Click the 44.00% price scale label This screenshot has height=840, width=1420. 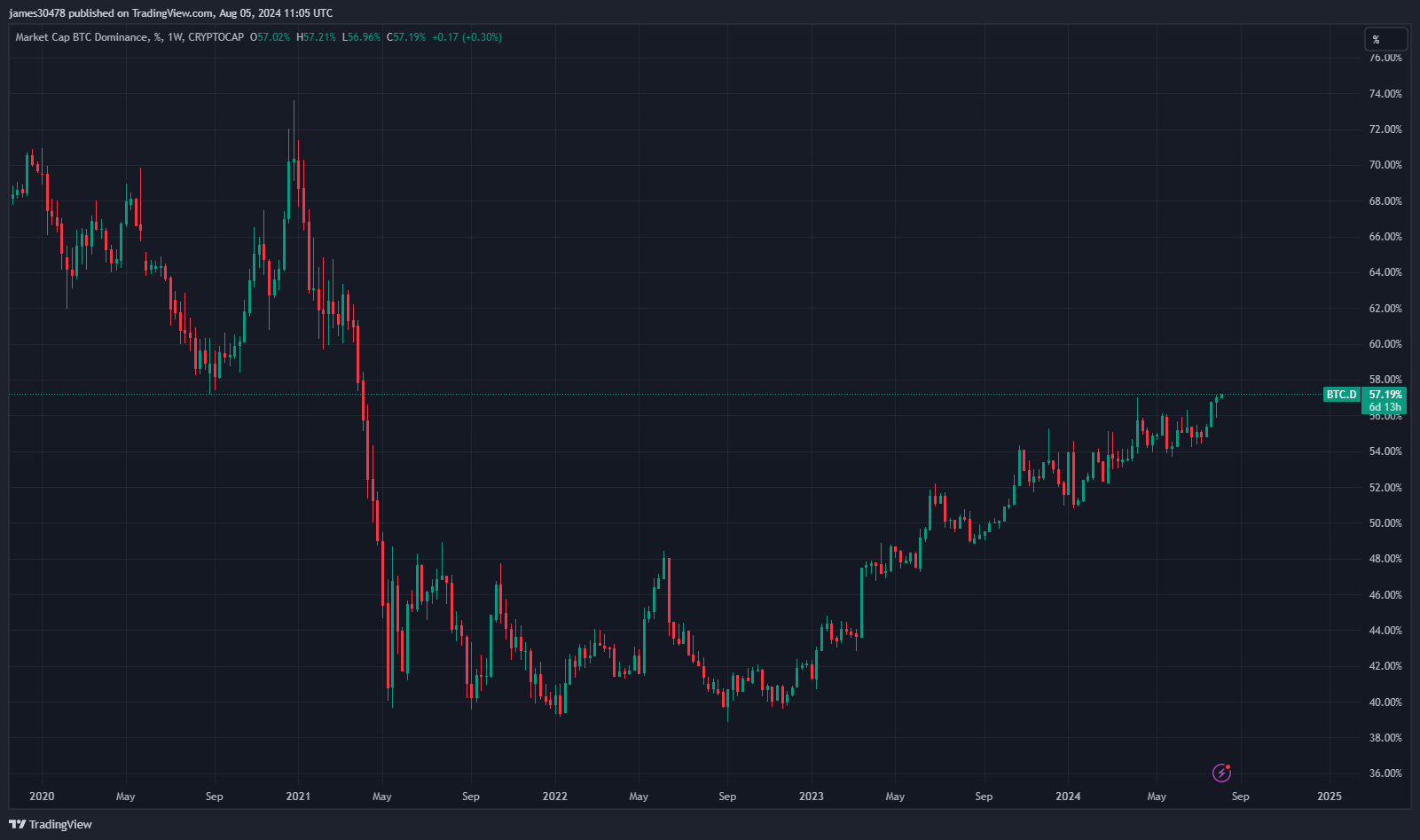(1385, 631)
